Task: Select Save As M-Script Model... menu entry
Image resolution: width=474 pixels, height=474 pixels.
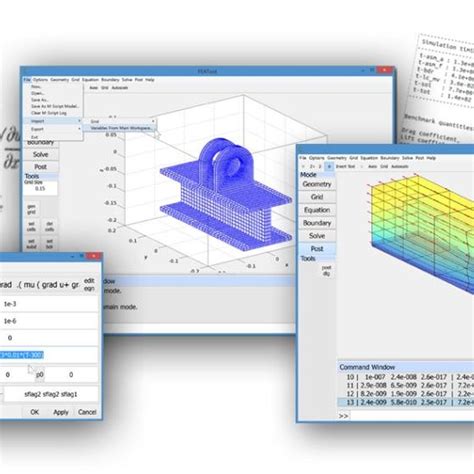Action: [55, 106]
